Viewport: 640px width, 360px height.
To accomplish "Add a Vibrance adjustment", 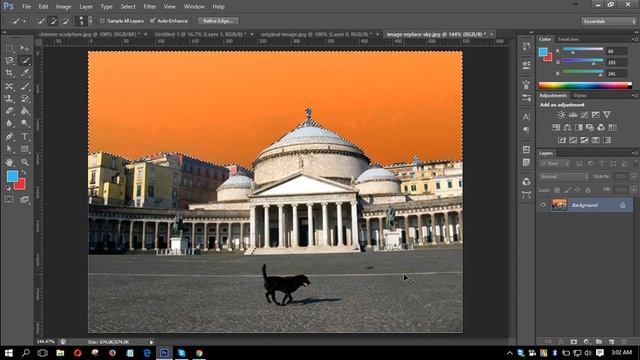I will (x=607, y=115).
